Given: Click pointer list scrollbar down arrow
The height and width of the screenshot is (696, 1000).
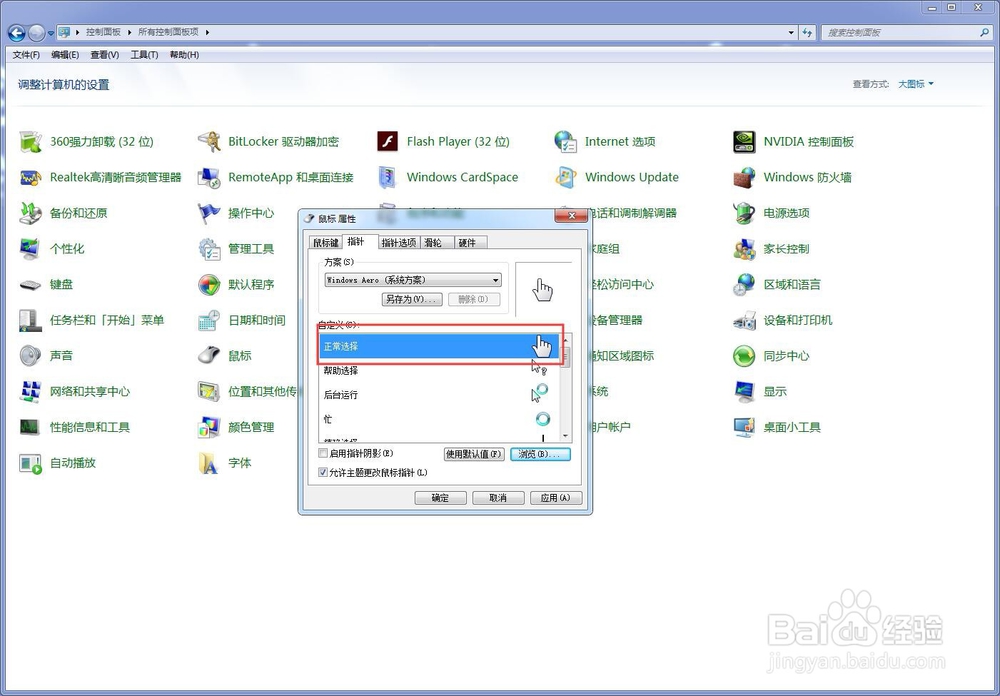Looking at the screenshot, I should coord(566,436).
